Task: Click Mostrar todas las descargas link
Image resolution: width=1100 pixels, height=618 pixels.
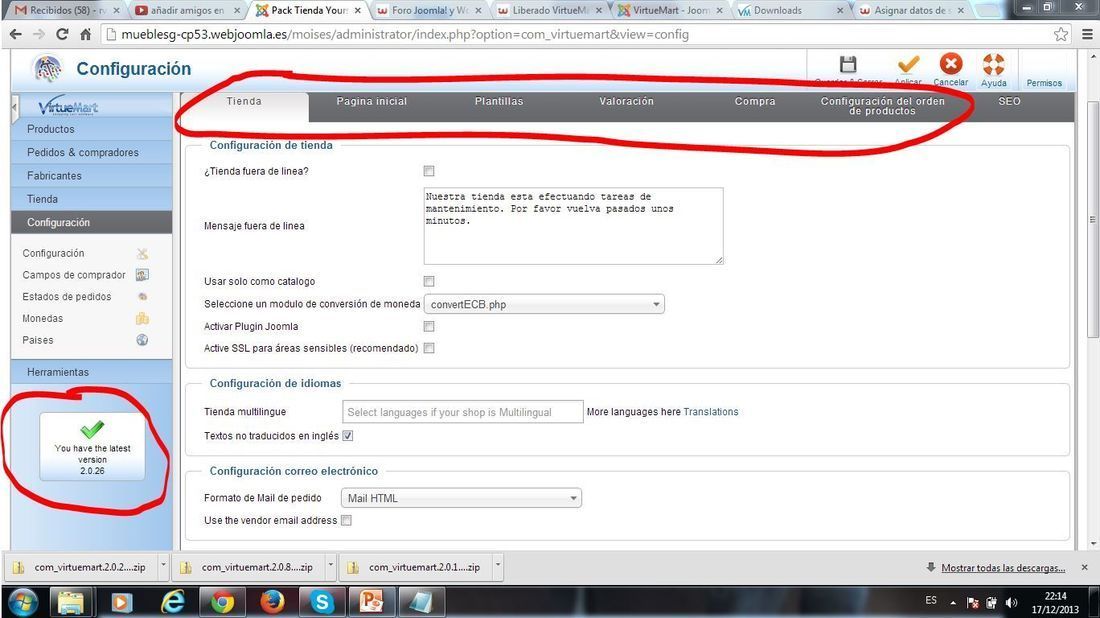Action: point(1003,568)
